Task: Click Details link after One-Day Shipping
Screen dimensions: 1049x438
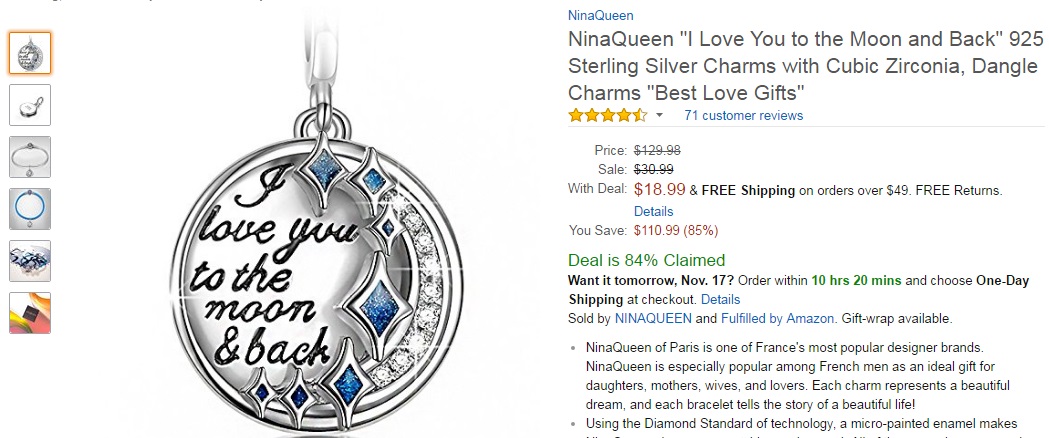Action: (720, 299)
